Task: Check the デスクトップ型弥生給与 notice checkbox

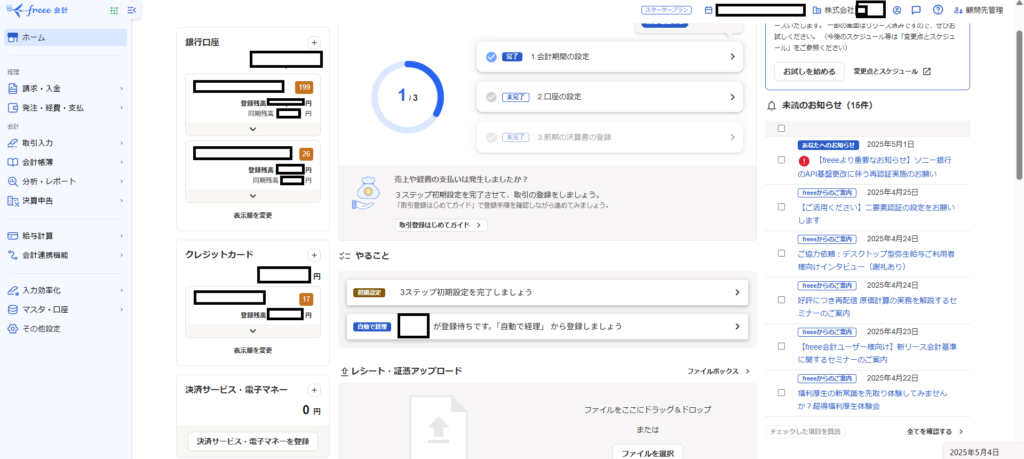Action: 781,253
